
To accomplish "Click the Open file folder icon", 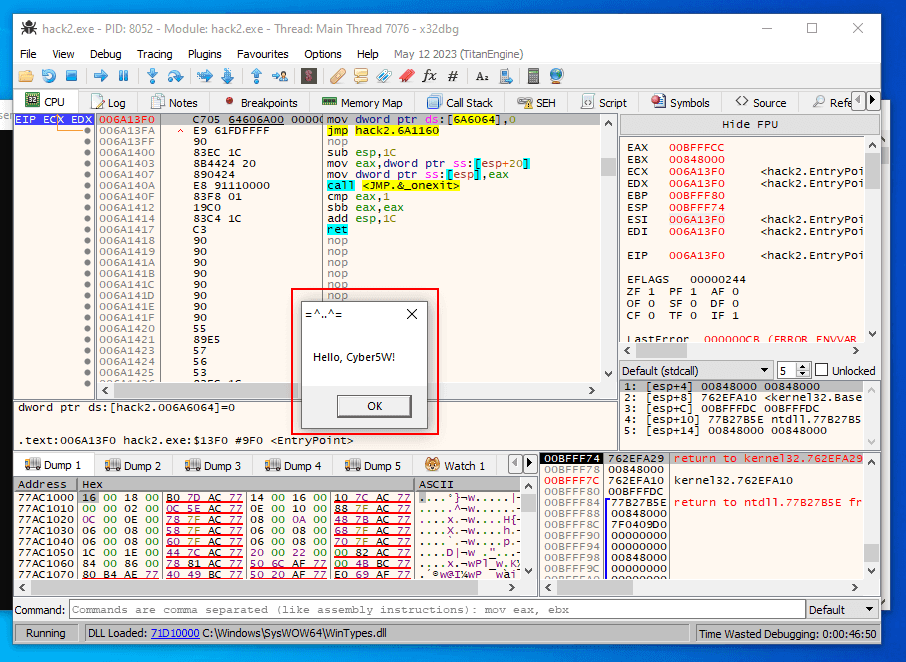I will [x=25, y=75].
